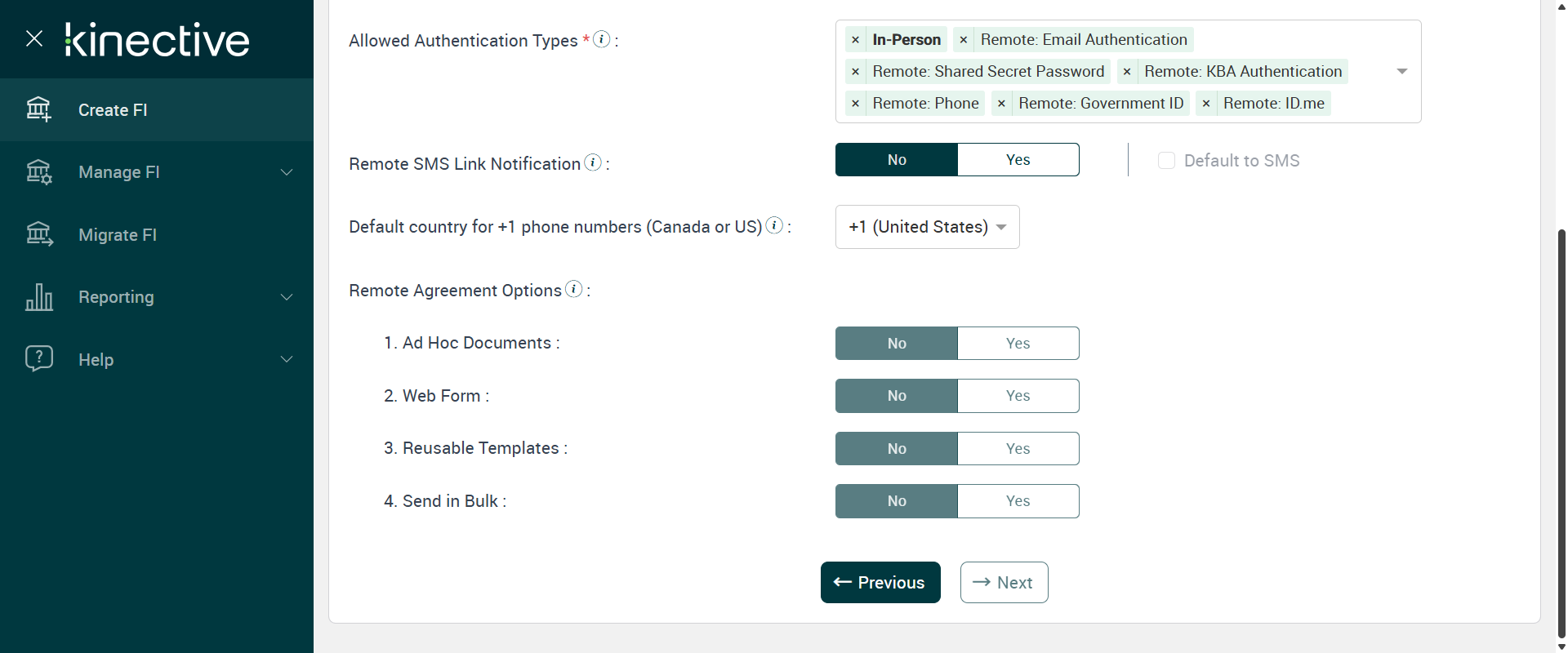Enable the Default to SMS checkbox
The image size is (1568, 653).
tap(1166, 161)
